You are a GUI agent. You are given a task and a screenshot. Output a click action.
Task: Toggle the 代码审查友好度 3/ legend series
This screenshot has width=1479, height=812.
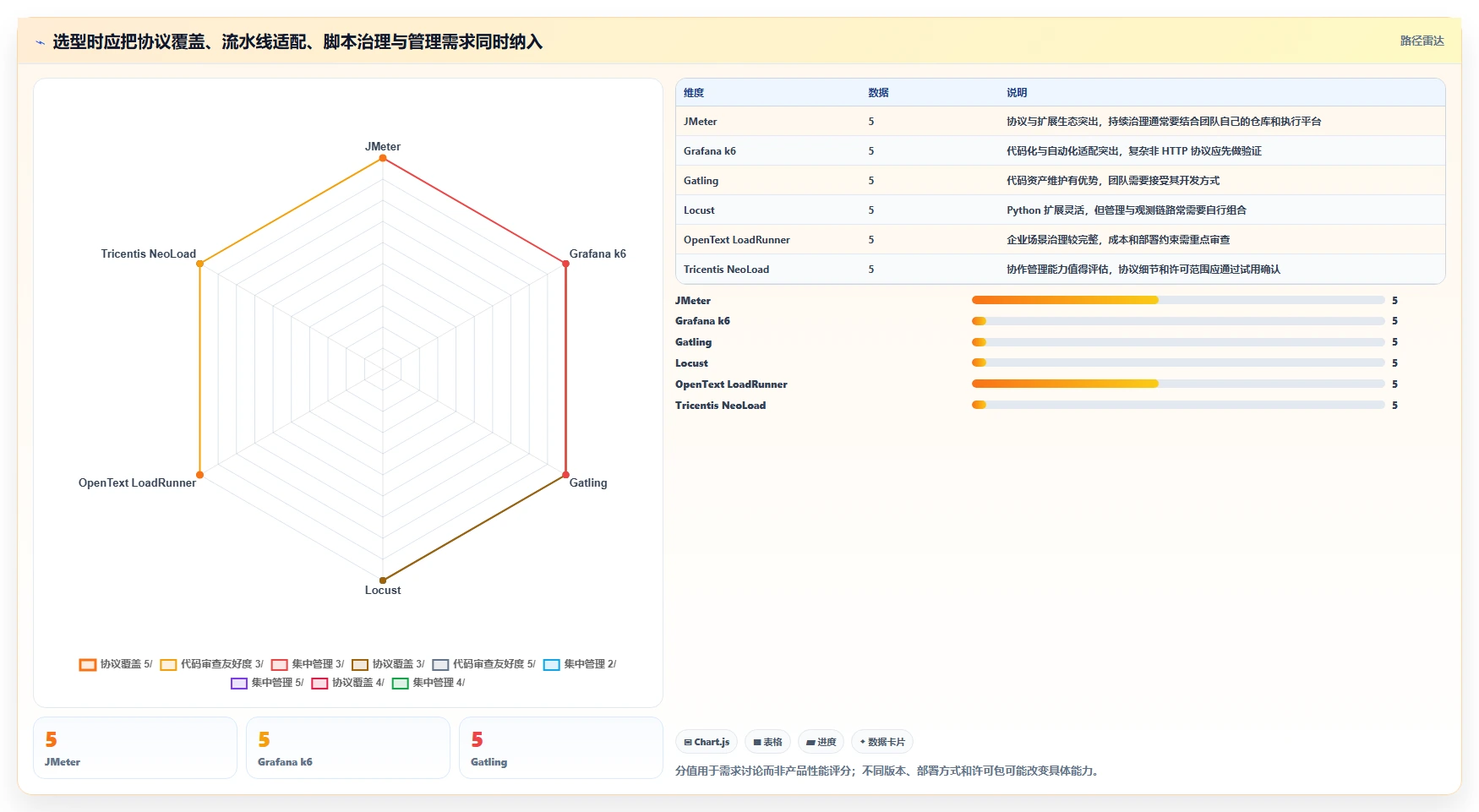211,664
